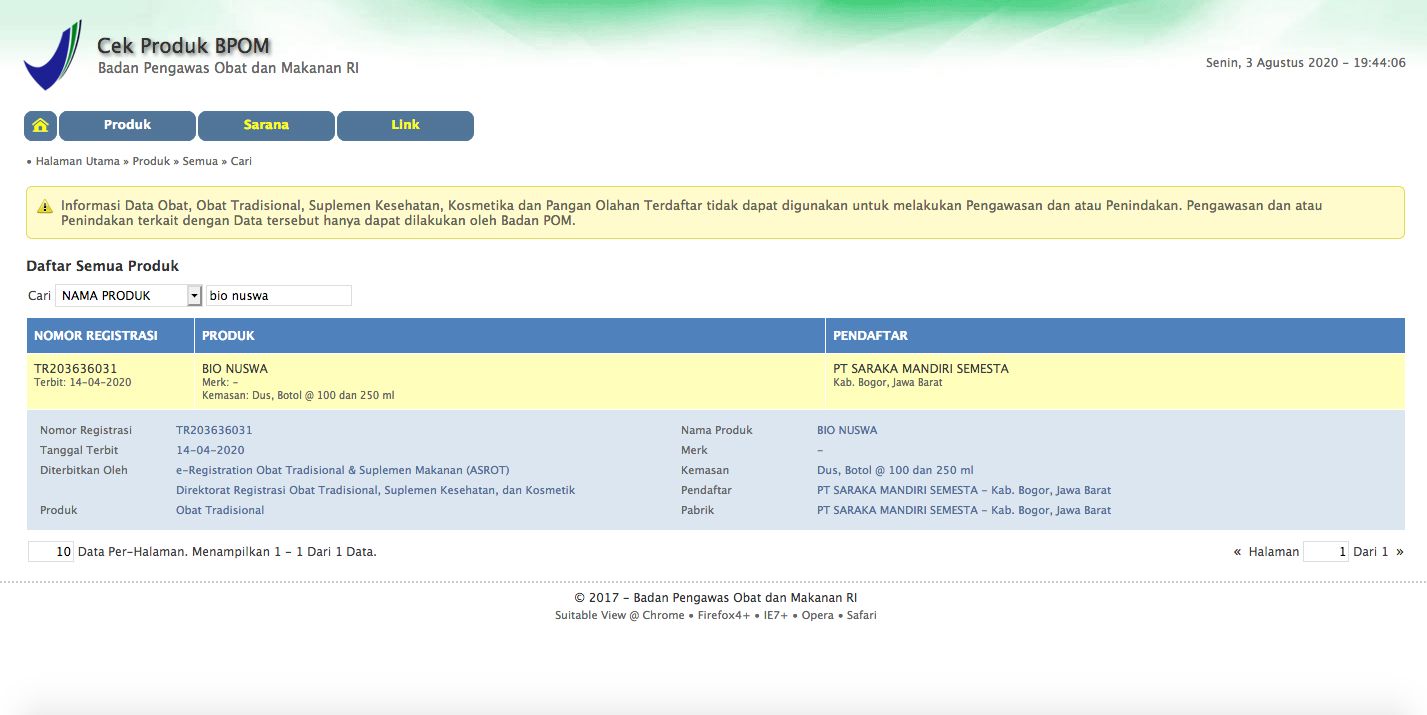This screenshot has width=1427, height=715.
Task: Open the Link menu
Action: pyautogui.click(x=405, y=126)
